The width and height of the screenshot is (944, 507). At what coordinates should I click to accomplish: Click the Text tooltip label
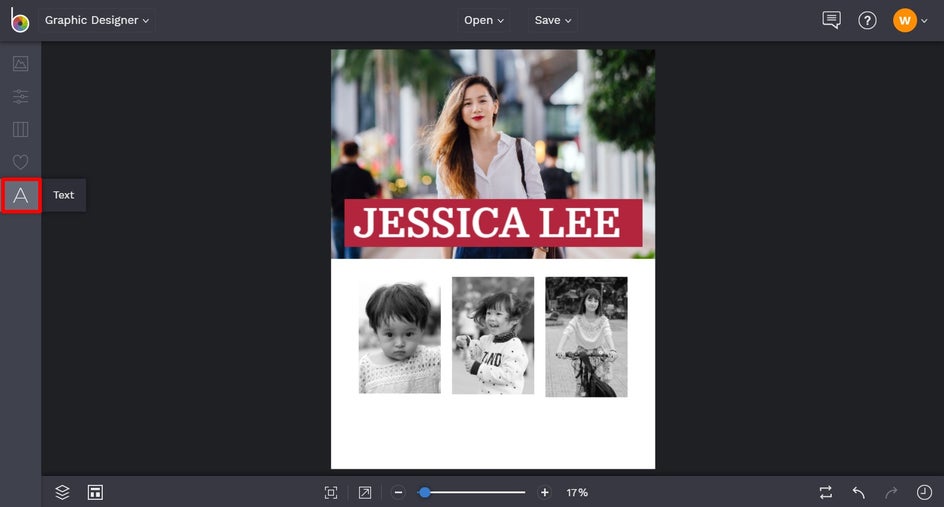tap(63, 195)
